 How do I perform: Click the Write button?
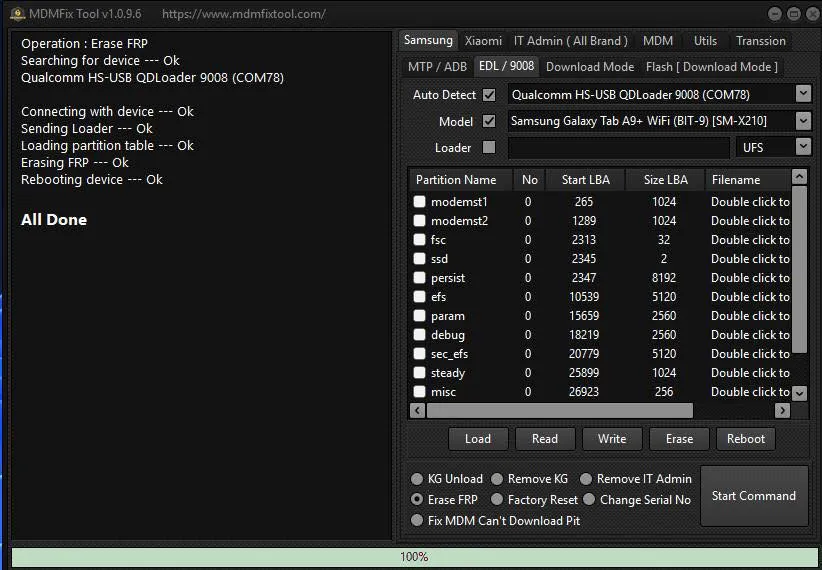(612, 439)
